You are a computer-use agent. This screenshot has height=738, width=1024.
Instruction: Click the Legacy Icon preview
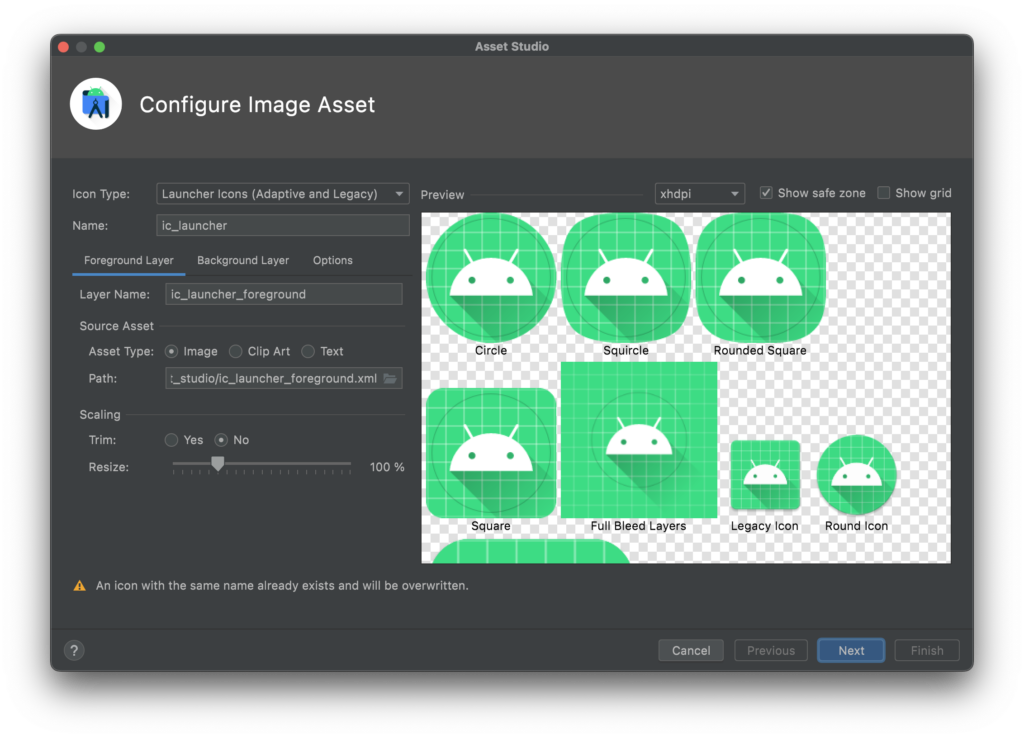765,475
